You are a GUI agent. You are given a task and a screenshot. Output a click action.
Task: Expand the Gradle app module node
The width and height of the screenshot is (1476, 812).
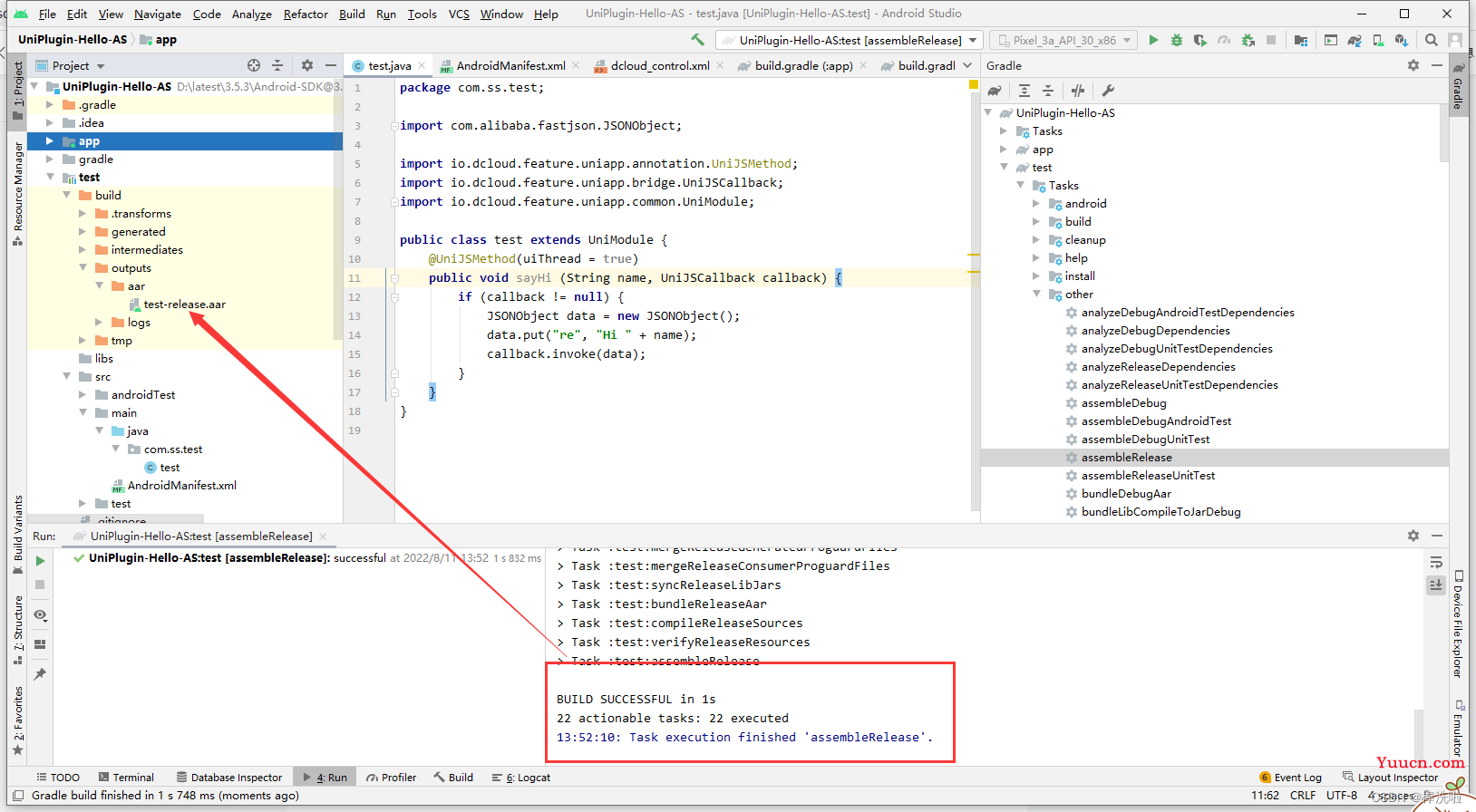tap(1004, 150)
